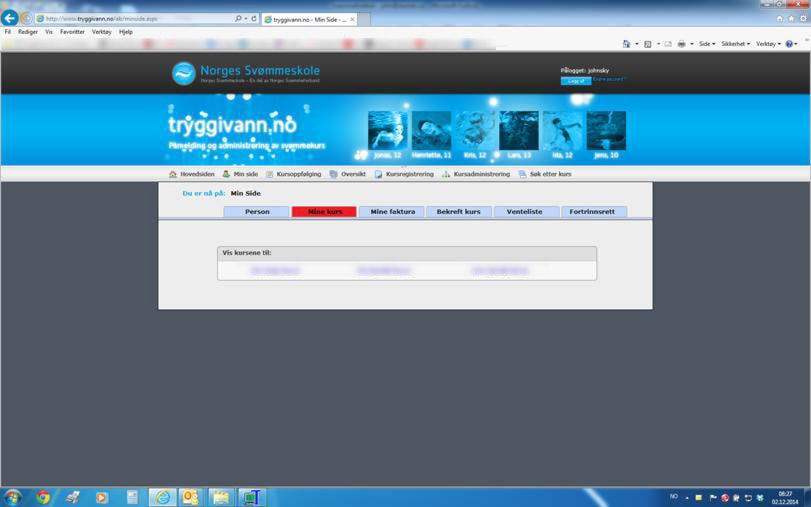Open the Side dropdown menu
Viewport: 811px width, 507px height.
tap(707, 44)
